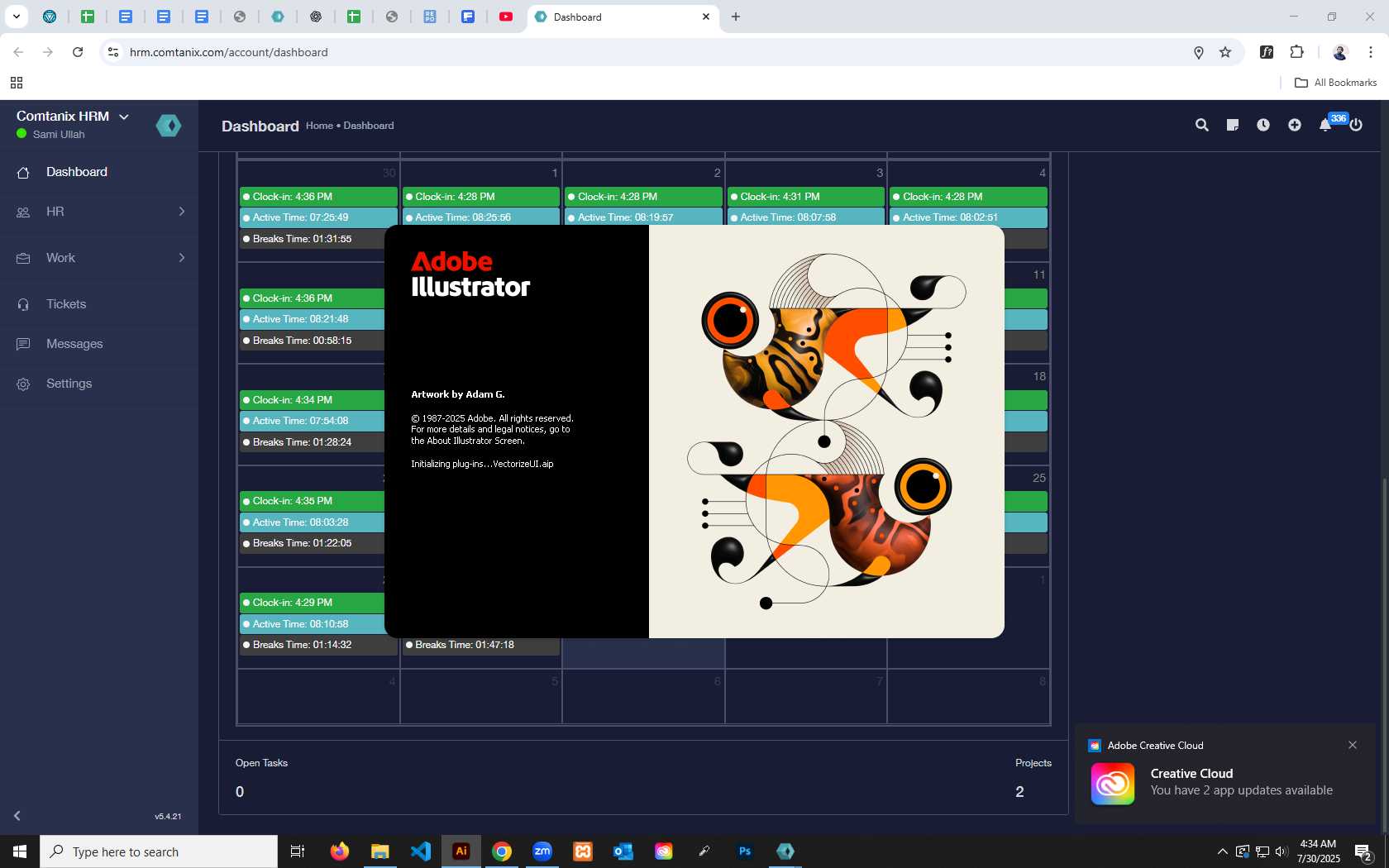Open the All Bookmarks folder

pyautogui.click(x=1335, y=83)
